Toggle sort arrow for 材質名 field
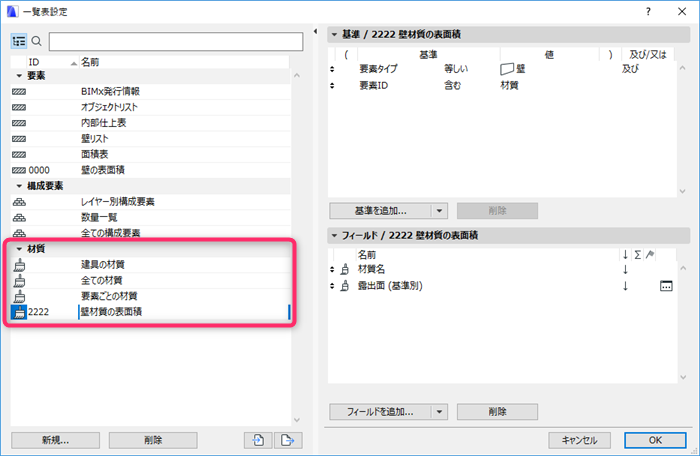 tap(625, 269)
